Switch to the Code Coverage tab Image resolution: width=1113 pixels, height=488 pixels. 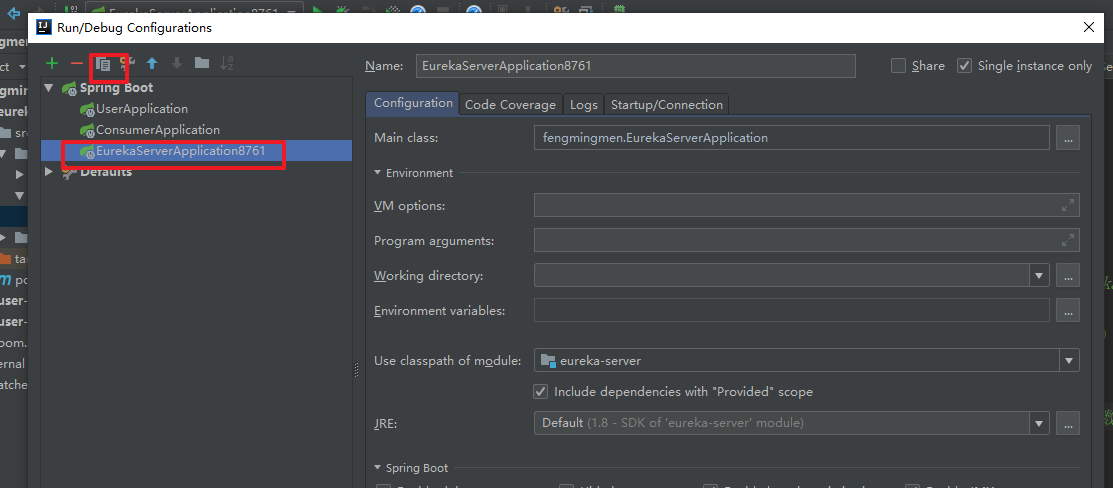(x=510, y=104)
